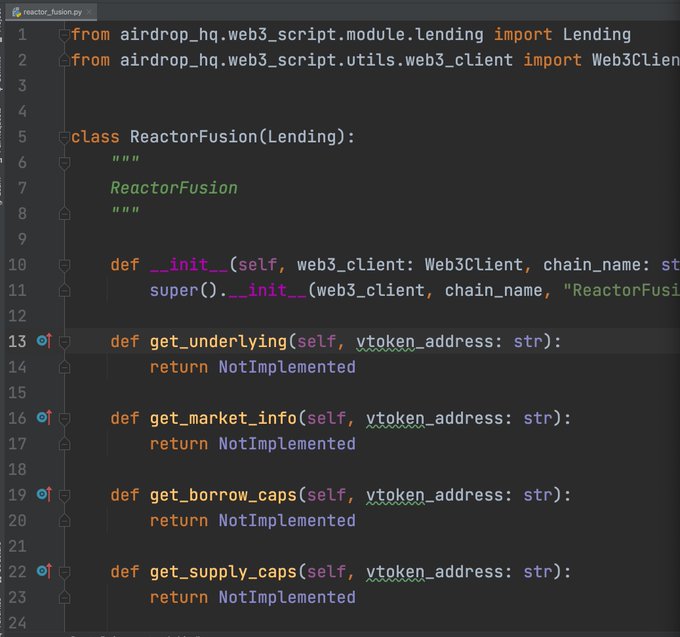Switch to the reactor_fusion.py tab
Screen dimensions: 680x637
coord(52,12)
